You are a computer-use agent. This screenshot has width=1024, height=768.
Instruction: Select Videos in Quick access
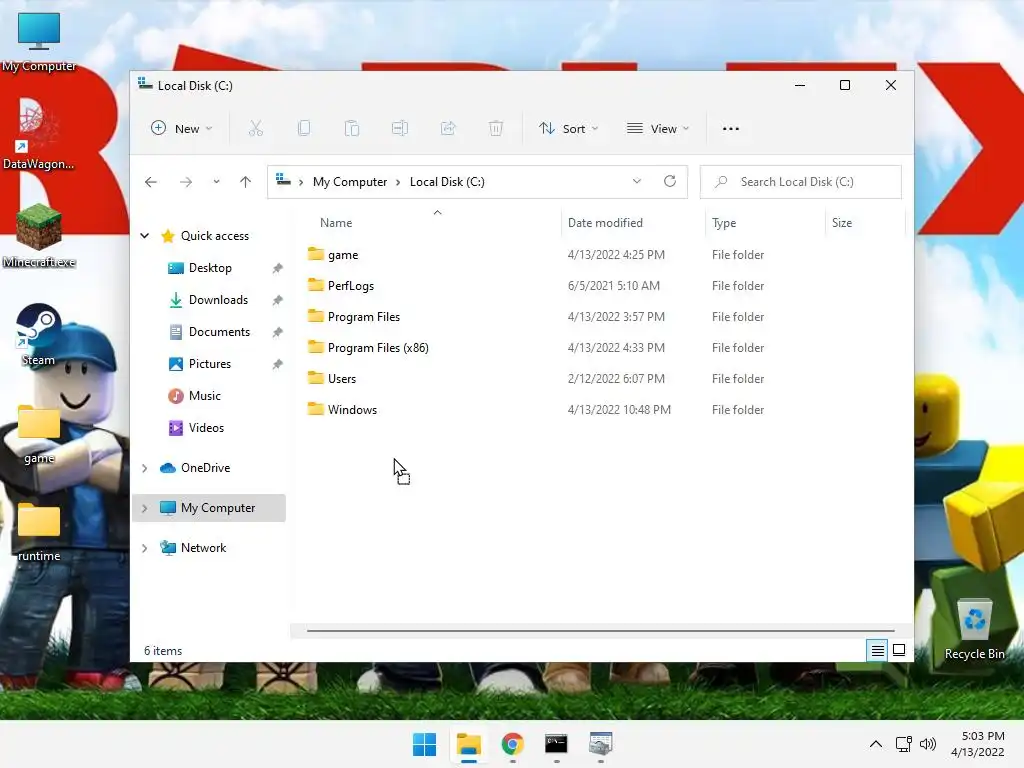point(206,428)
